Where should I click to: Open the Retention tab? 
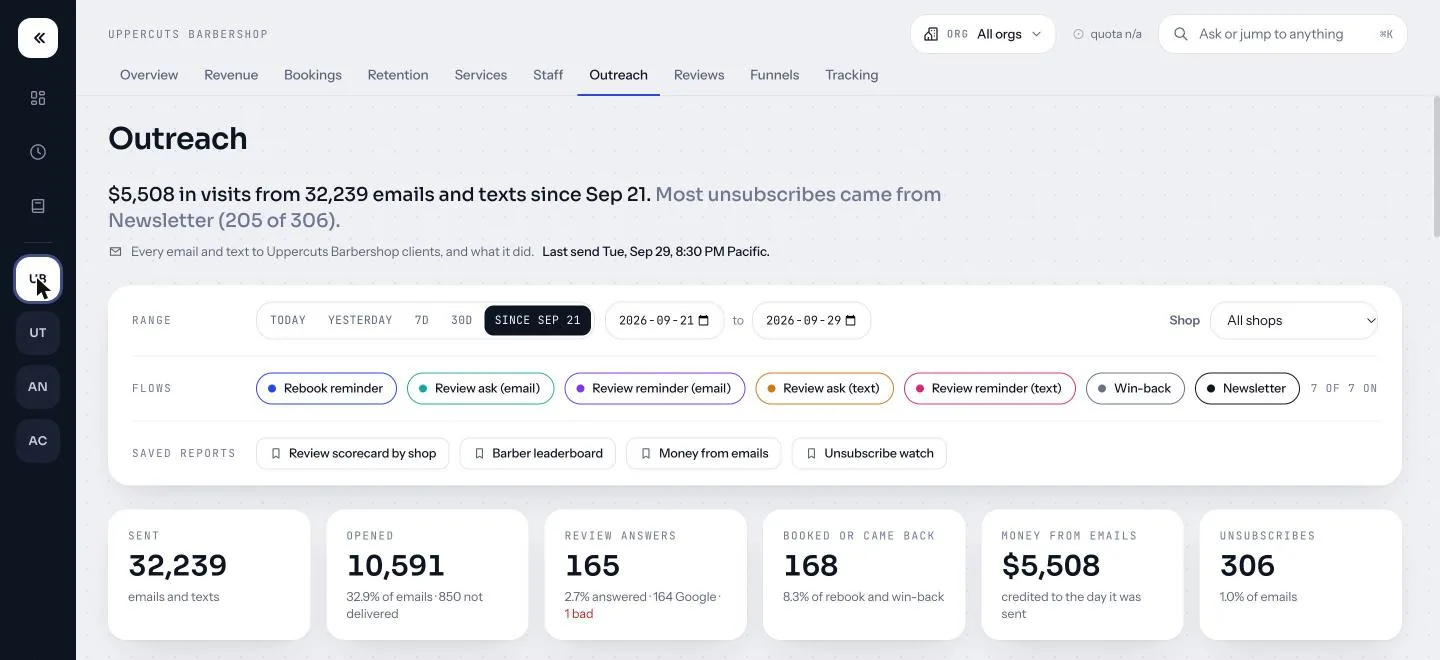coord(398,75)
